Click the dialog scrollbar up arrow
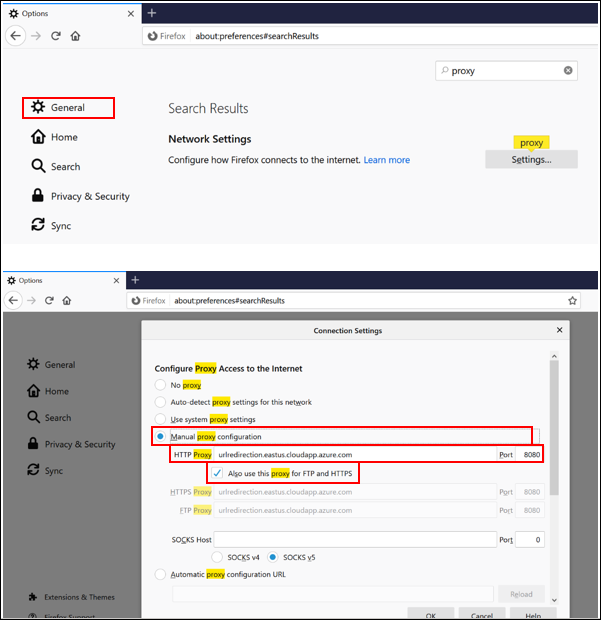 coord(554,356)
